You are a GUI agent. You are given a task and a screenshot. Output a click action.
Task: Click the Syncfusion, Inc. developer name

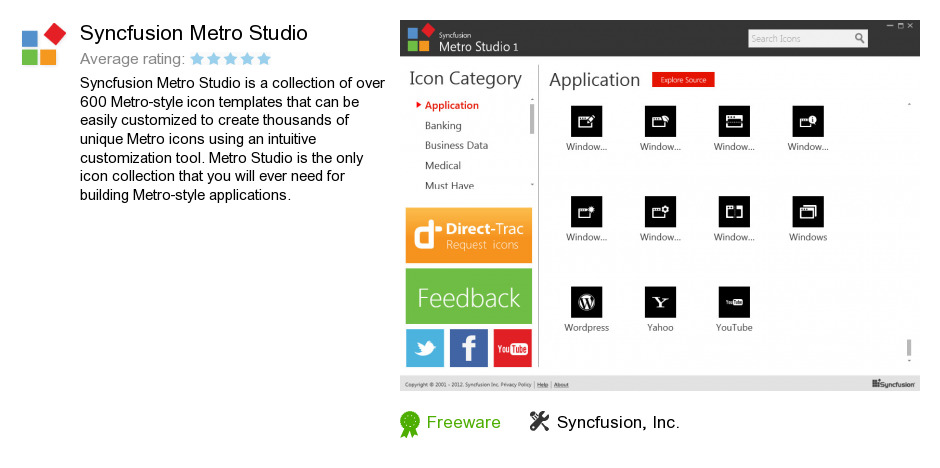[618, 422]
